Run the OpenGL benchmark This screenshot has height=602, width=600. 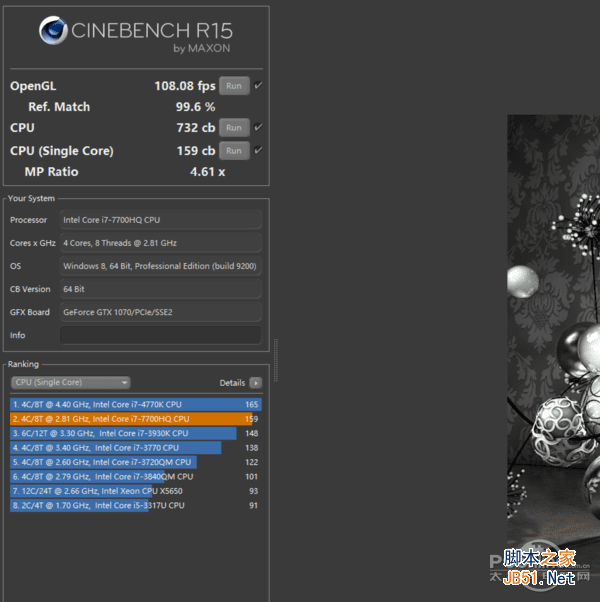point(234,86)
